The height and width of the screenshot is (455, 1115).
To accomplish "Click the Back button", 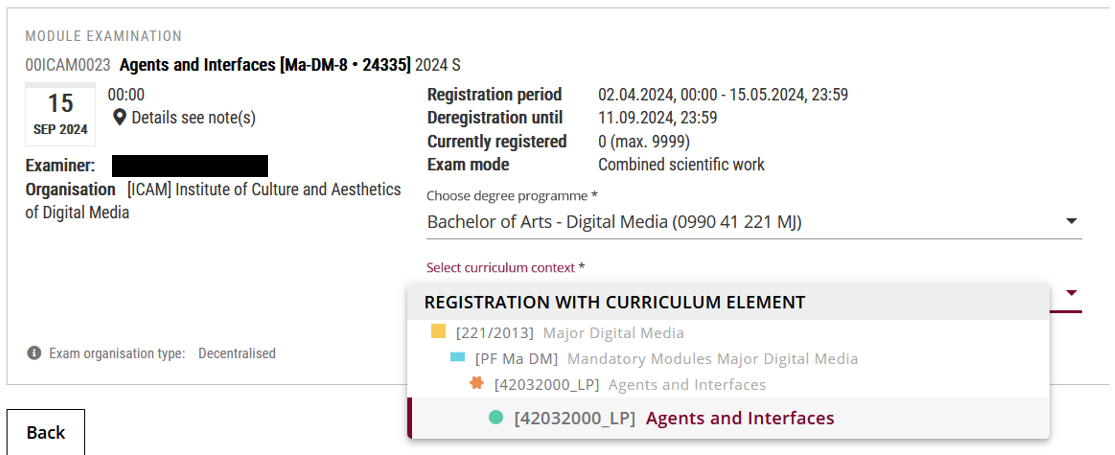I will click(46, 432).
